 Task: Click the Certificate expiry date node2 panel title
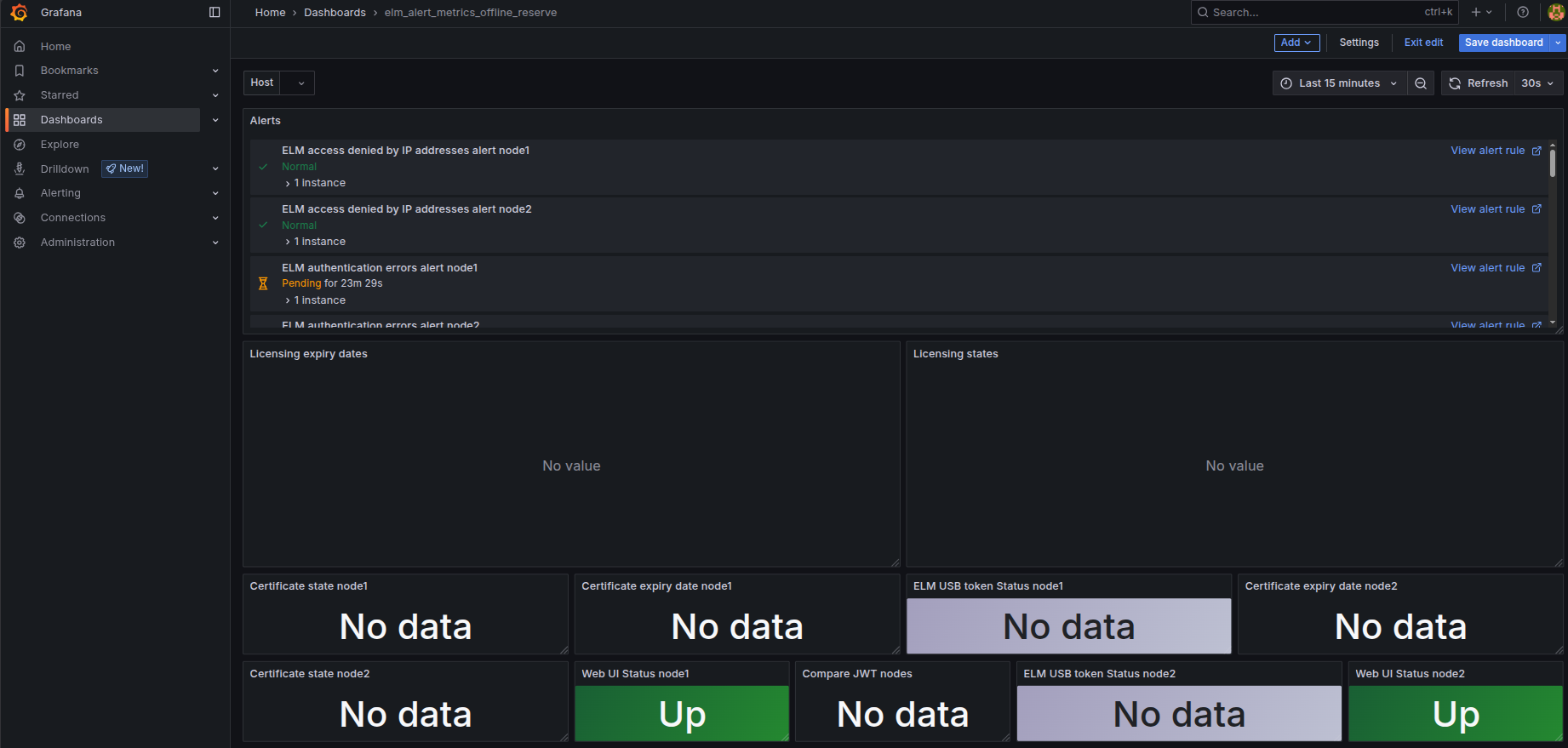(1320, 586)
